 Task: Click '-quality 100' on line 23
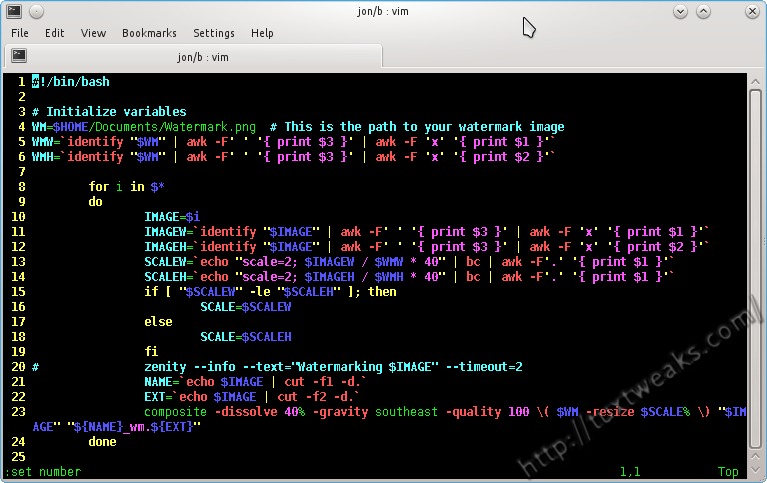(487, 412)
